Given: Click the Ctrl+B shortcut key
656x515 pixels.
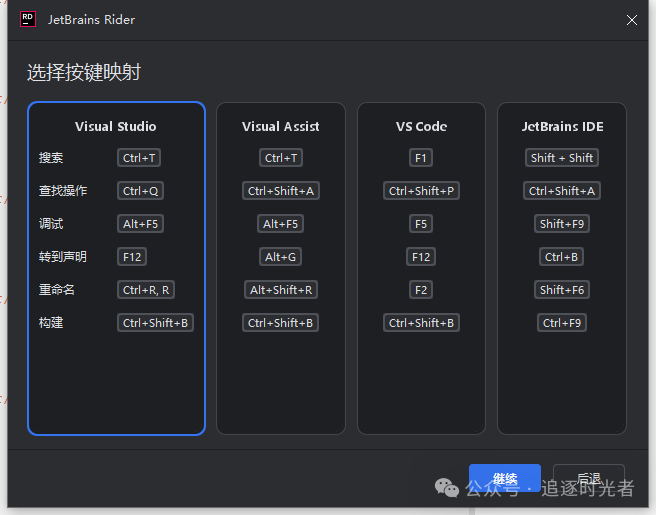Looking at the screenshot, I should [561, 256].
